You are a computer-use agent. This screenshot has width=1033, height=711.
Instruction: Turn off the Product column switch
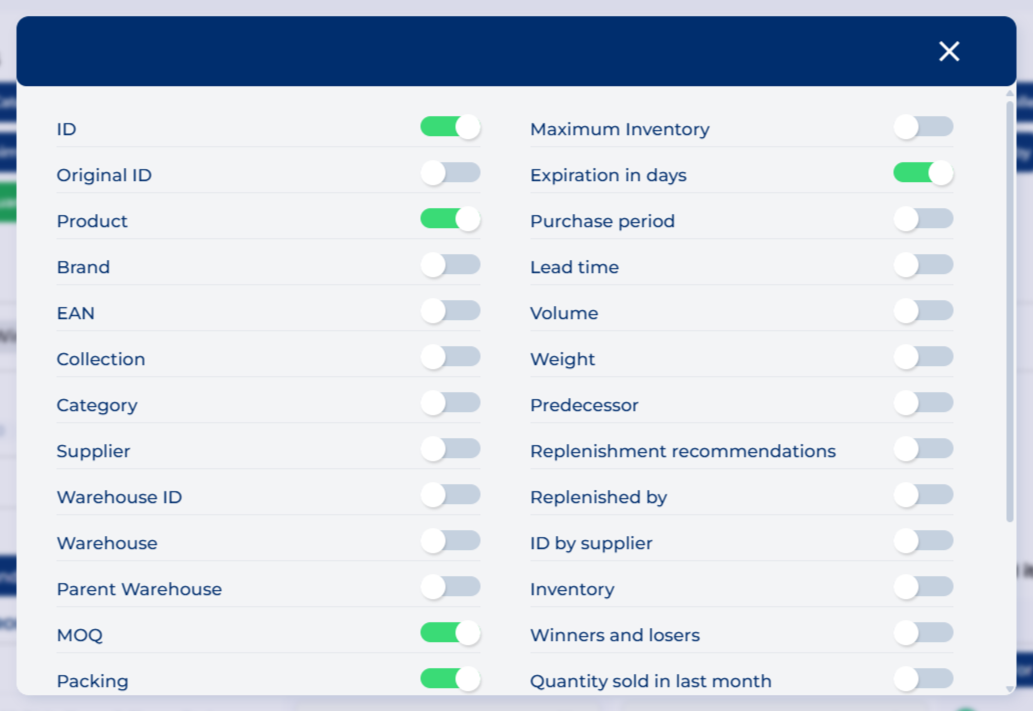450,219
